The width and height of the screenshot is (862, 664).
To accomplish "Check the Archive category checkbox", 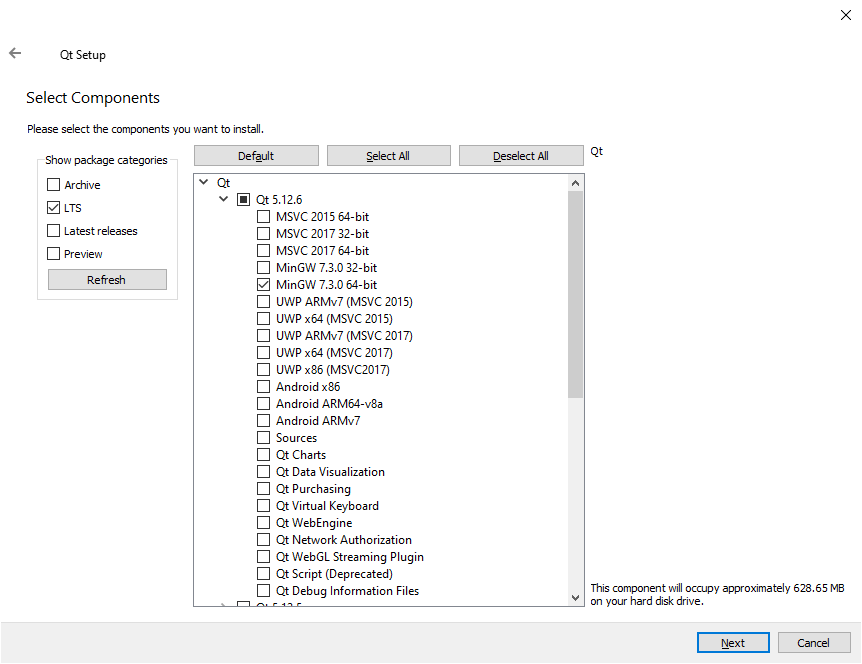I will click(53, 185).
